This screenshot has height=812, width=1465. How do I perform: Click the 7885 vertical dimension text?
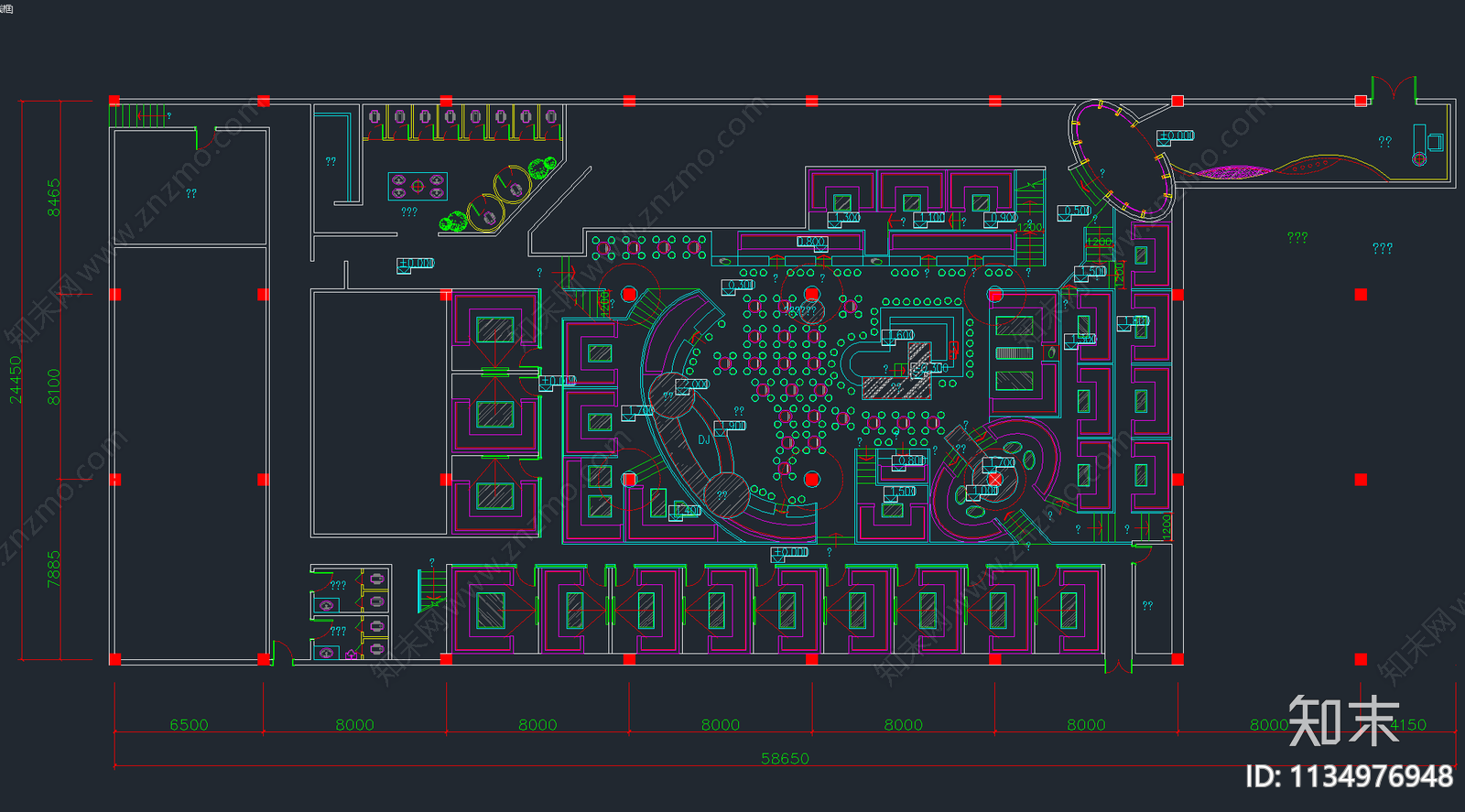(x=53, y=568)
